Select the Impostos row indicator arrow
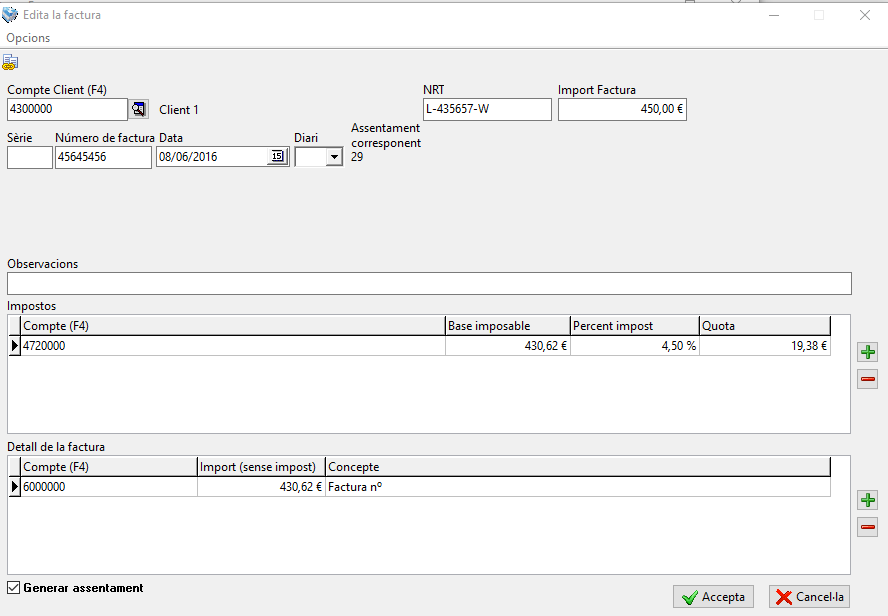888x616 pixels. 15,346
